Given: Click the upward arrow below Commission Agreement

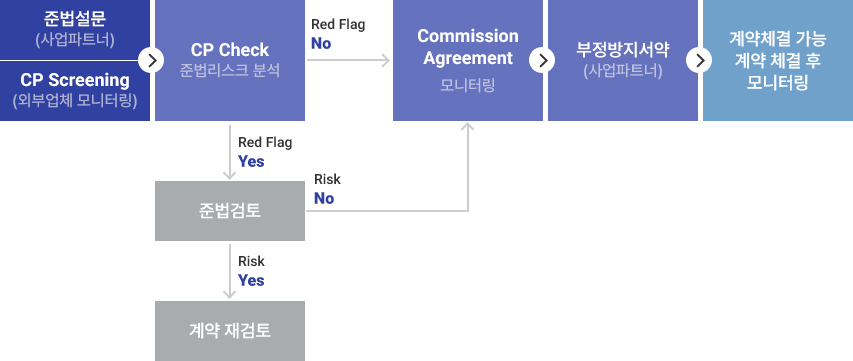Looking at the screenshot, I should pos(467,167).
